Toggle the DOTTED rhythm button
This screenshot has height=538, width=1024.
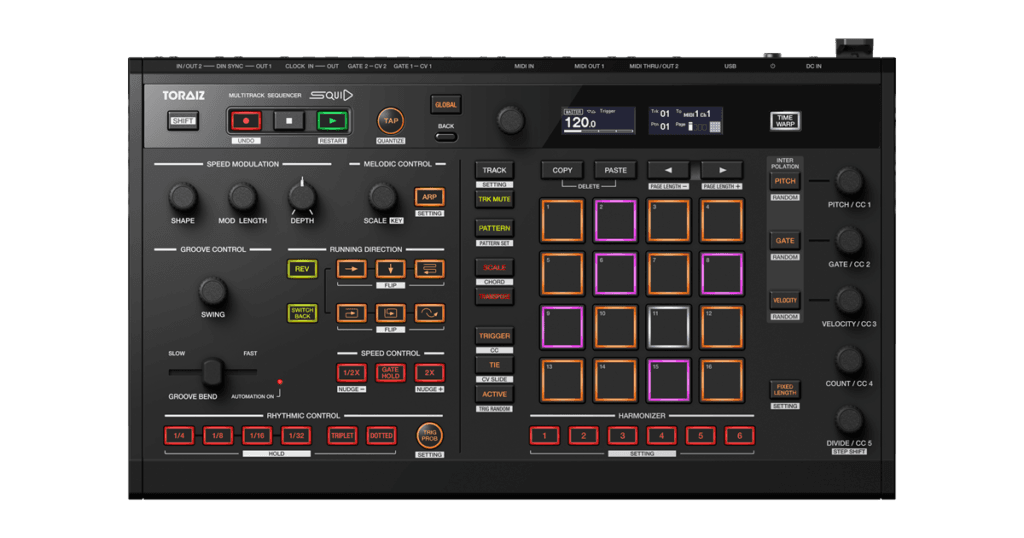(381, 435)
